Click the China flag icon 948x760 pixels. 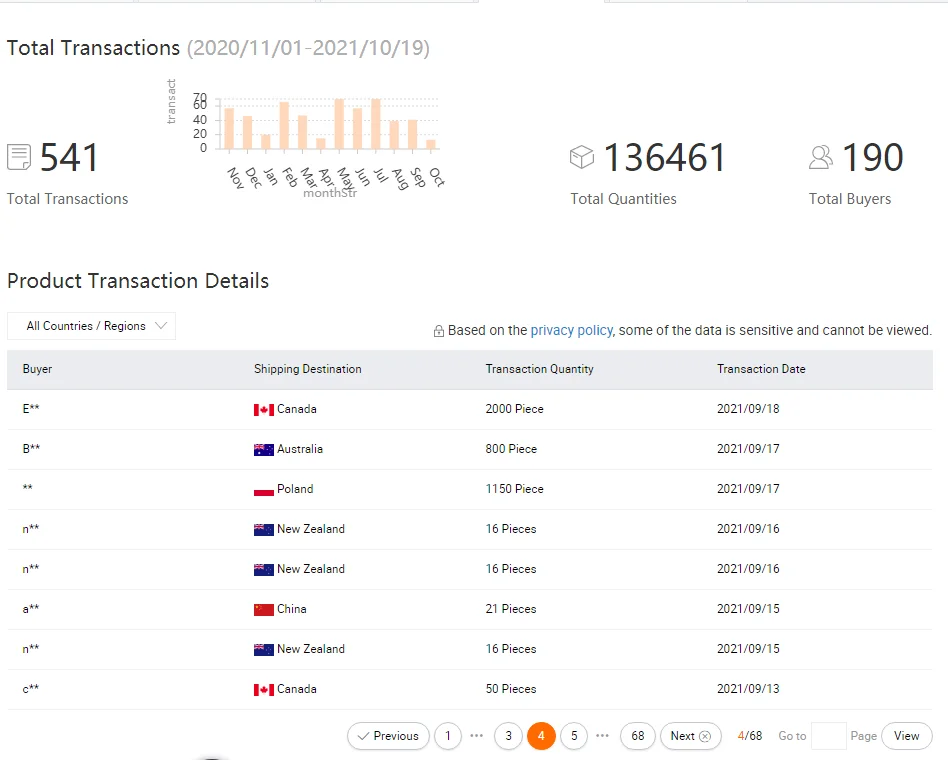pos(264,610)
